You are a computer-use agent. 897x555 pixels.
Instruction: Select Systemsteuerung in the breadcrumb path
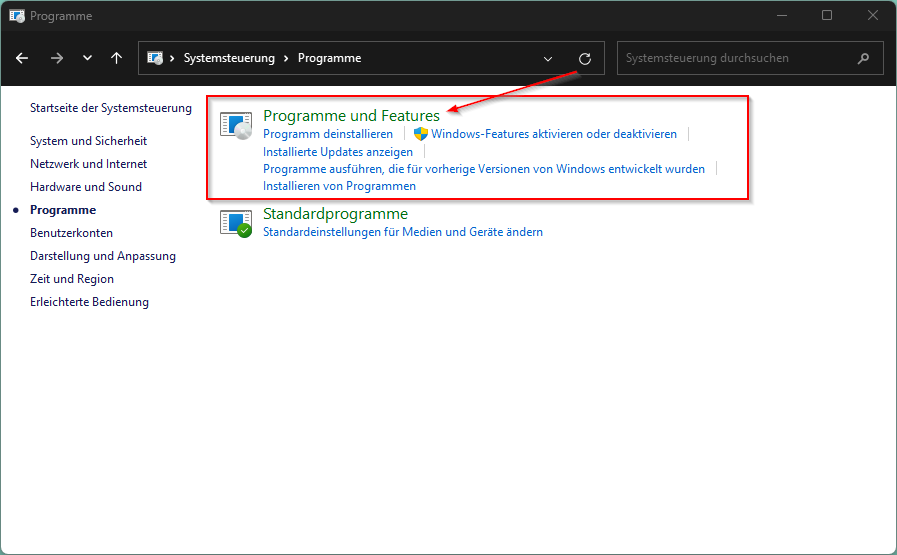229,58
